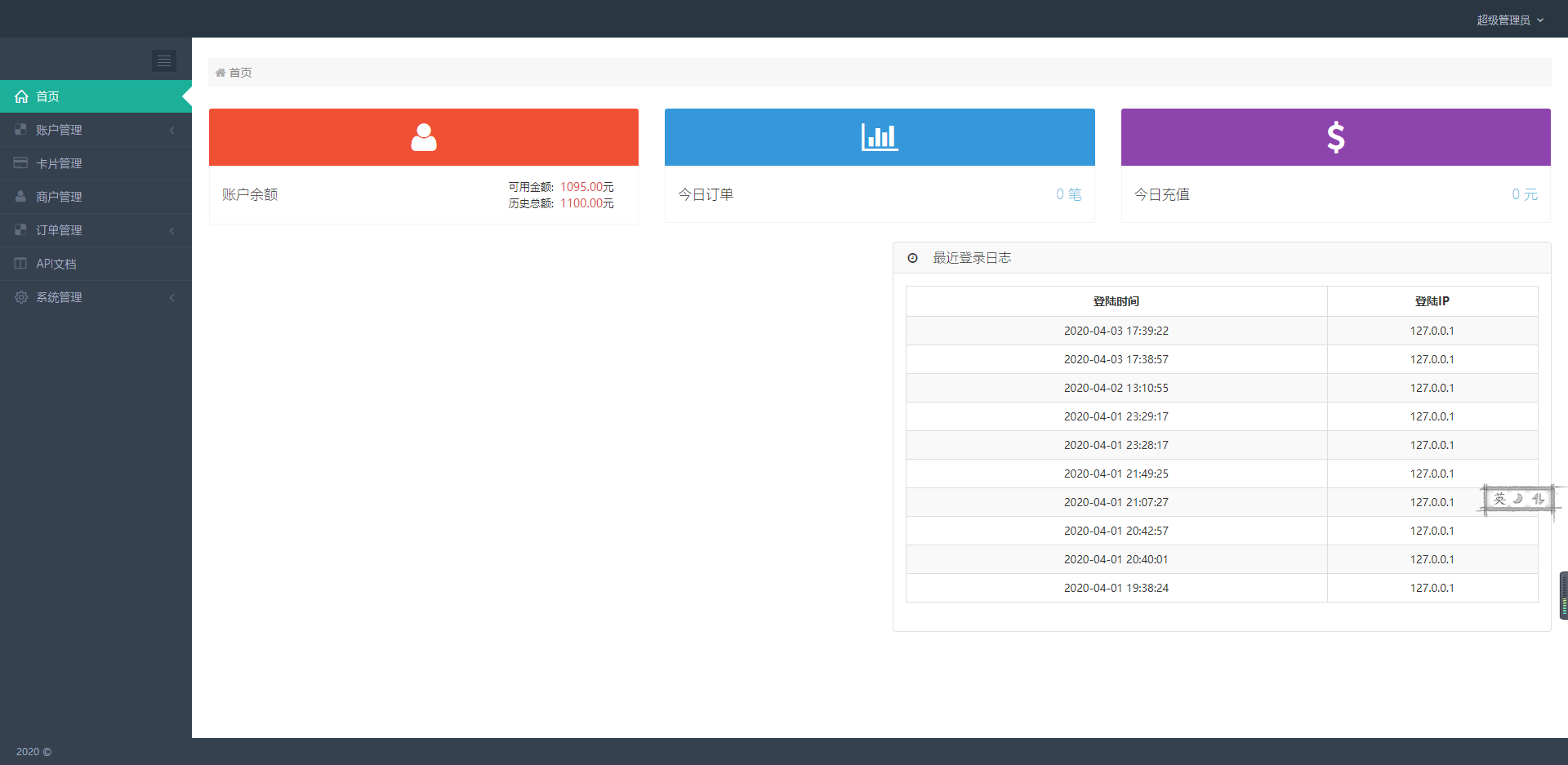Open API文档 menu item
1568x765 pixels.
click(x=96, y=264)
